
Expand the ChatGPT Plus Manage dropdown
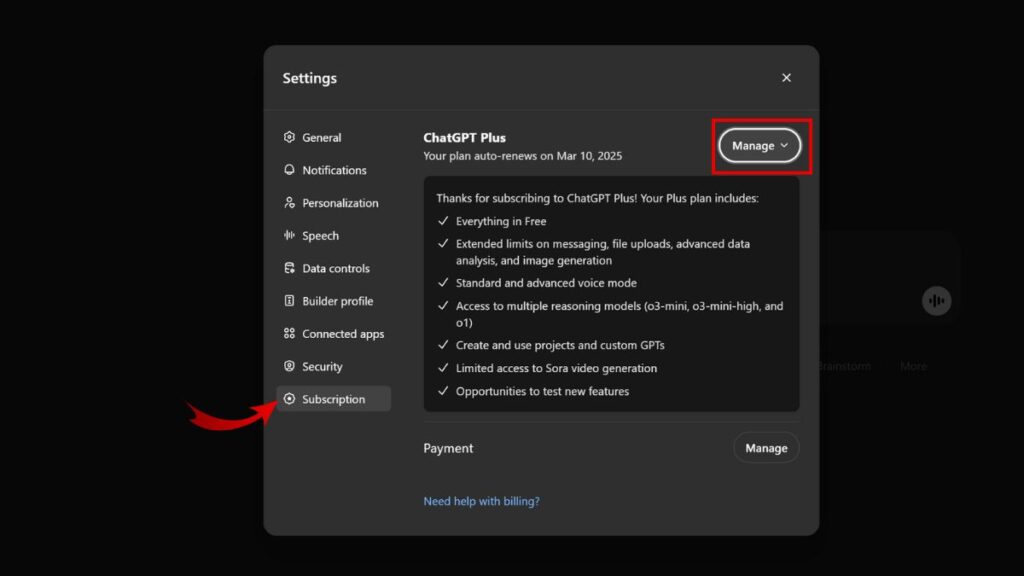(x=760, y=146)
